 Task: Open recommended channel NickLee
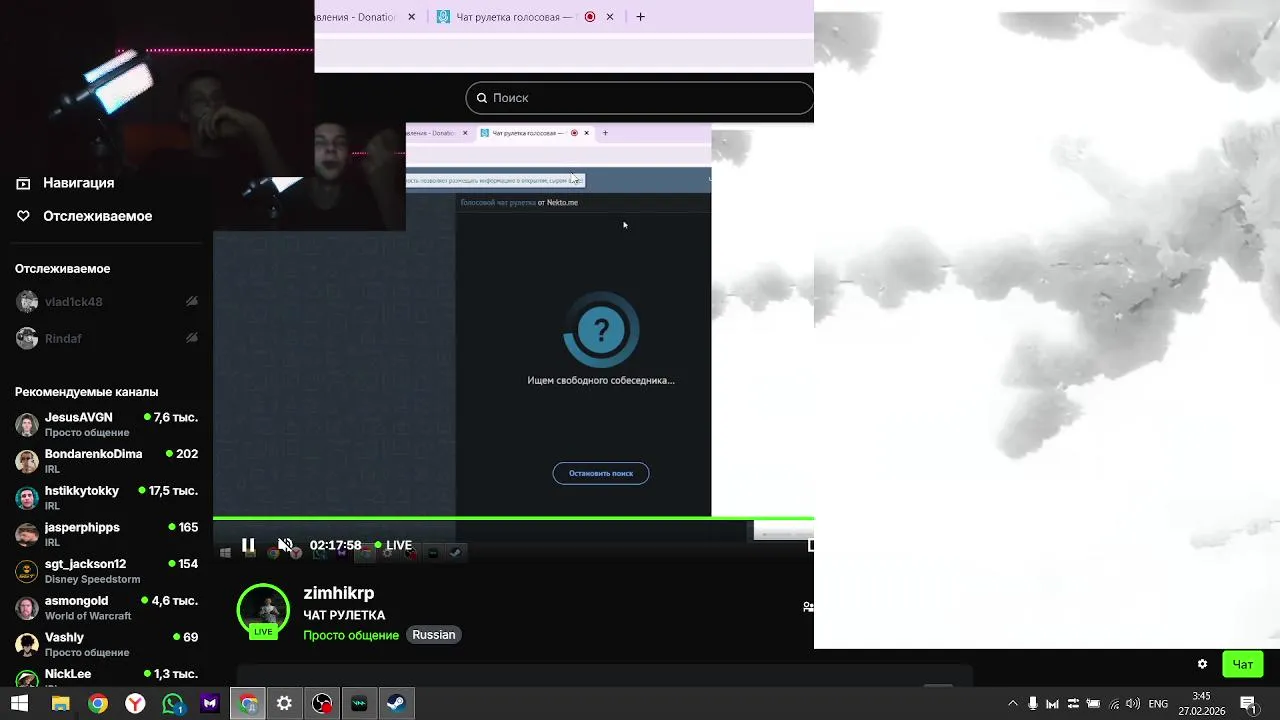click(107, 678)
